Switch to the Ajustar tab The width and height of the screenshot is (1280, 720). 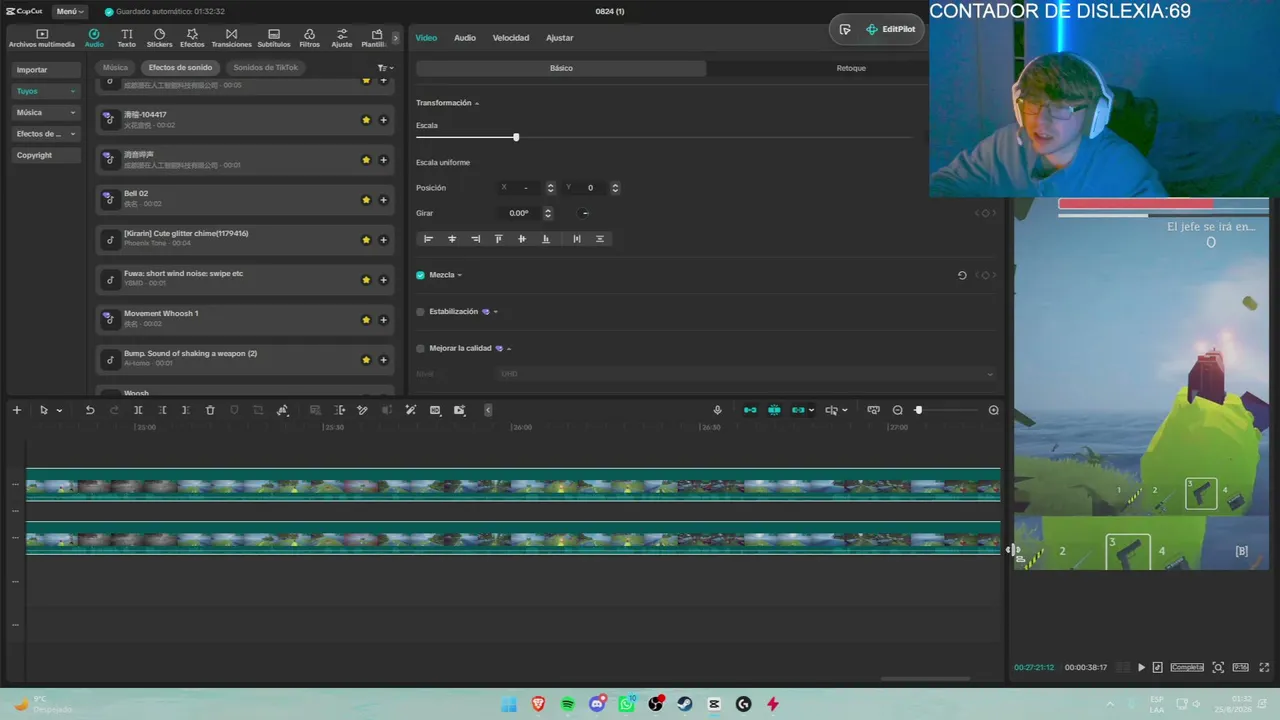[560, 38]
